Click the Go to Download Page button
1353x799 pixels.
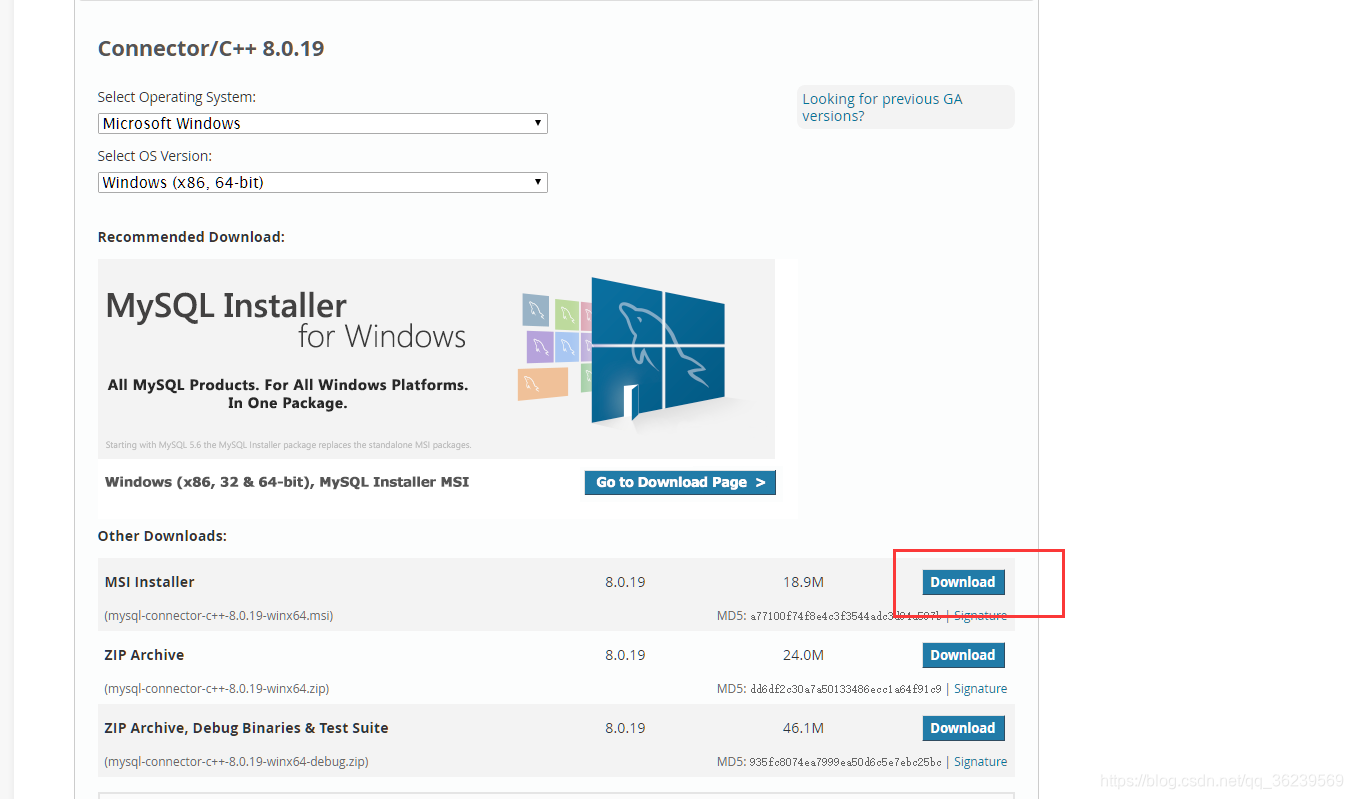(680, 483)
